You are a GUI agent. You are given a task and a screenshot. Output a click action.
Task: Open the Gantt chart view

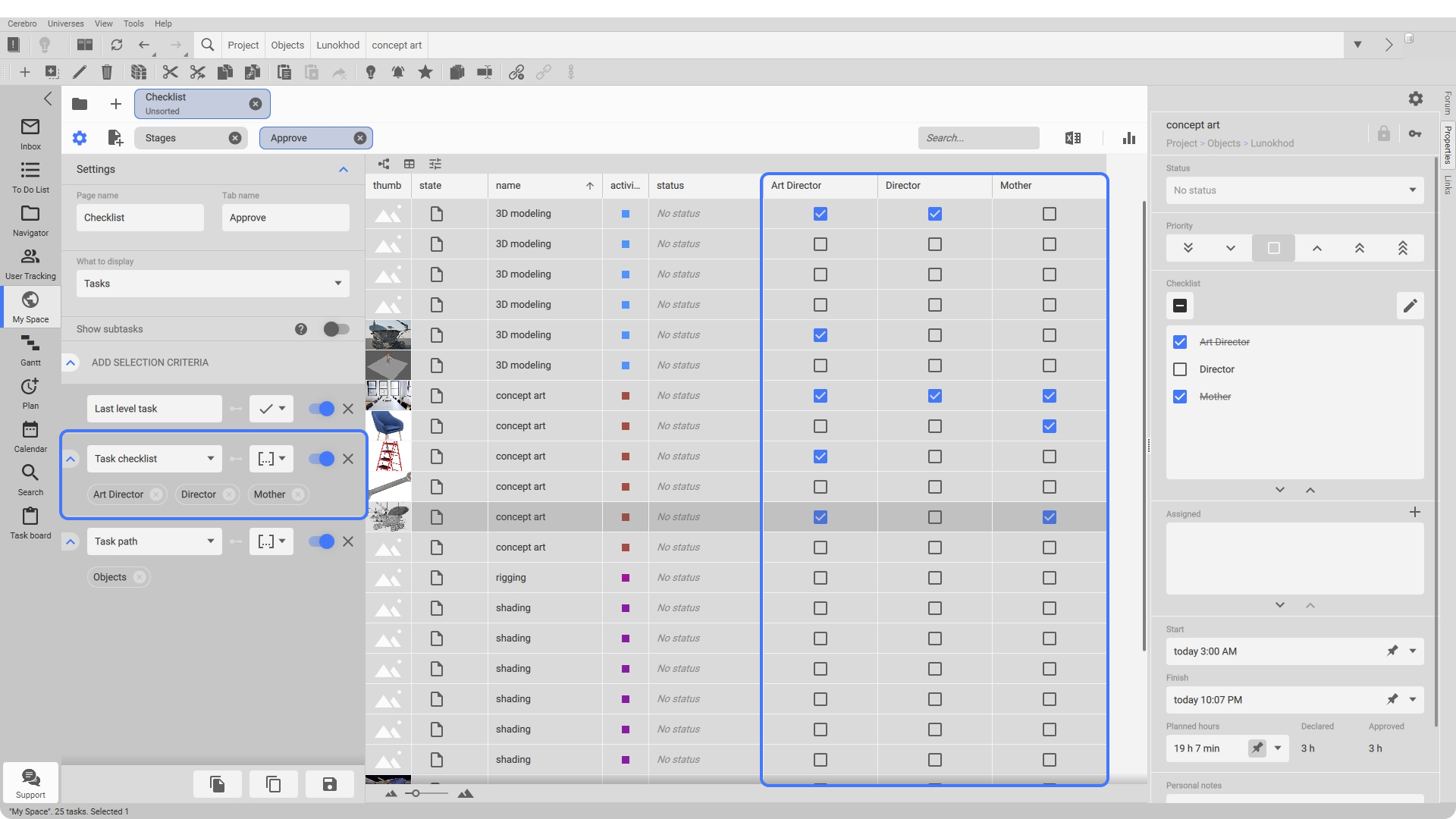click(30, 350)
